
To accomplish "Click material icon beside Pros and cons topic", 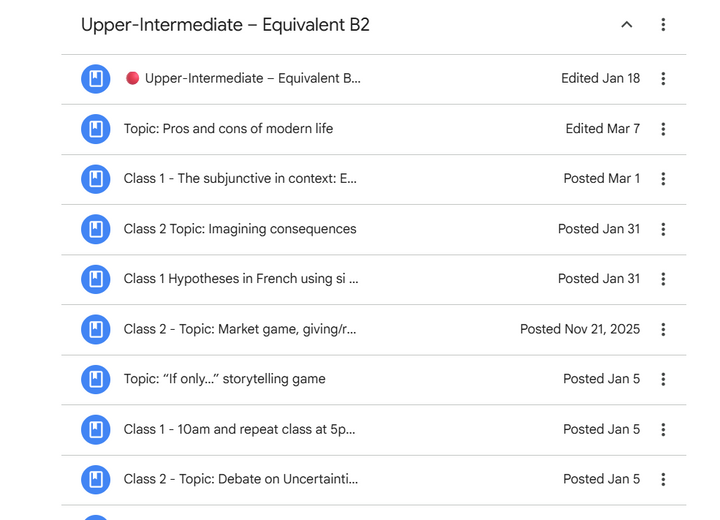I will pos(96,129).
